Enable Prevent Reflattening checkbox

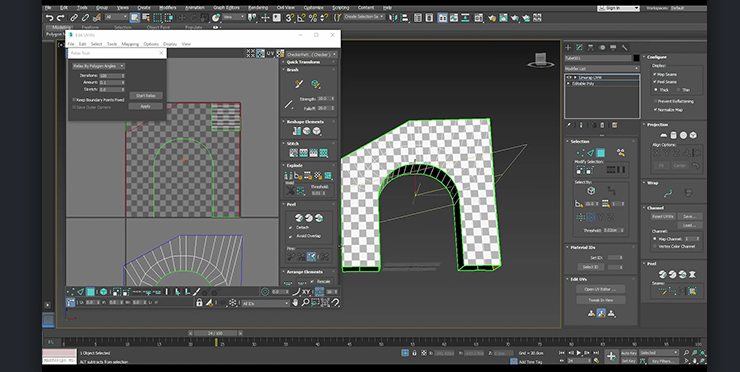[x=655, y=101]
